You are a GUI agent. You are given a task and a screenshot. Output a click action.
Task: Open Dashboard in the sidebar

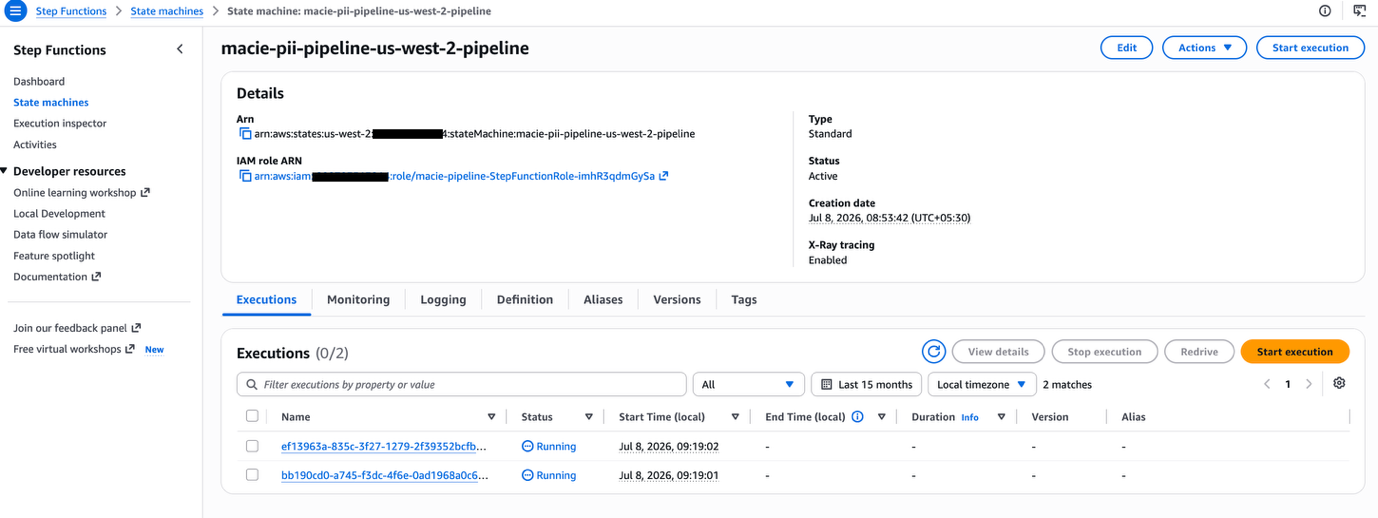point(39,82)
